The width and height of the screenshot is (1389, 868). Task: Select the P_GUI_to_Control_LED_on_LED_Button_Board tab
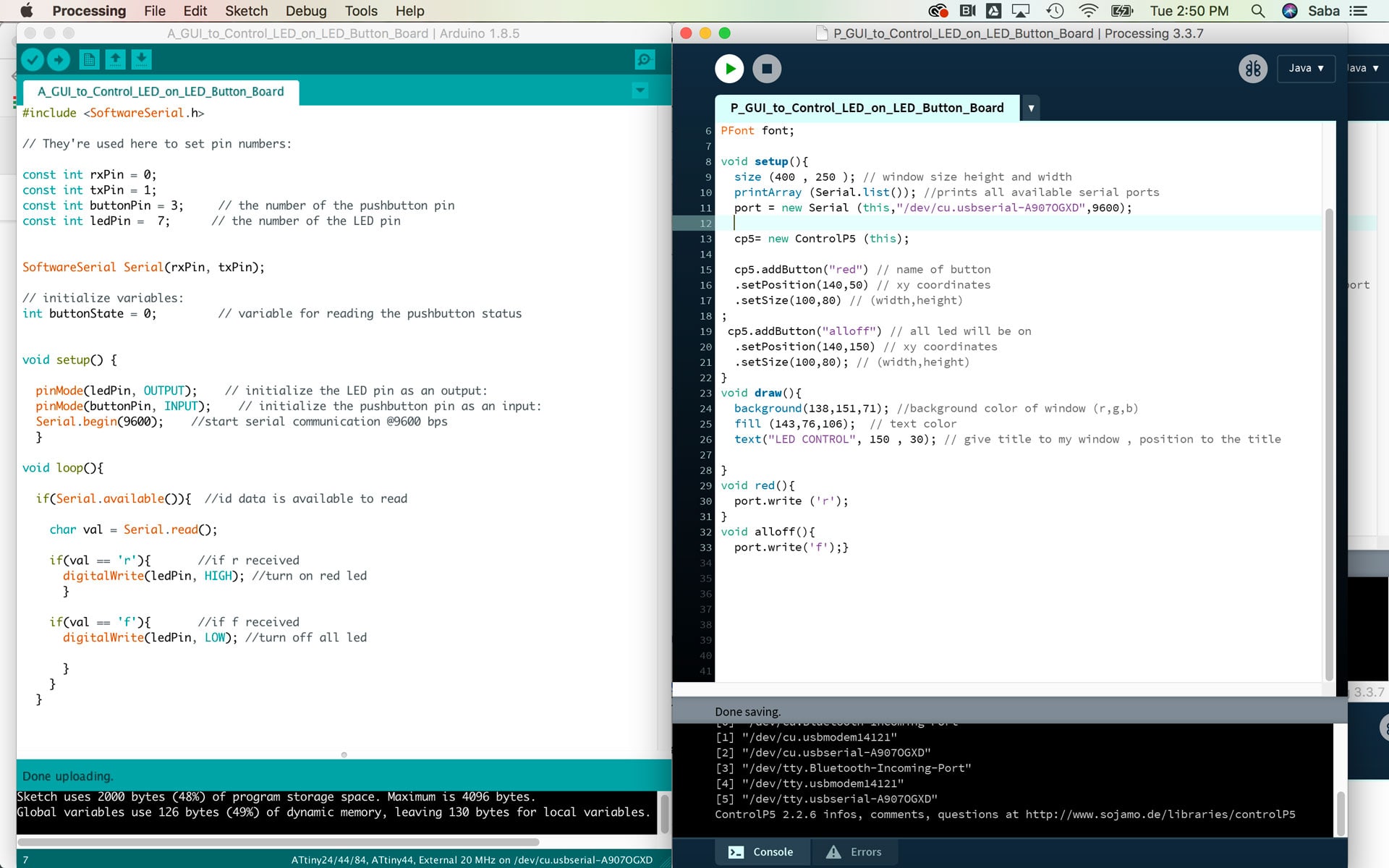tap(867, 108)
